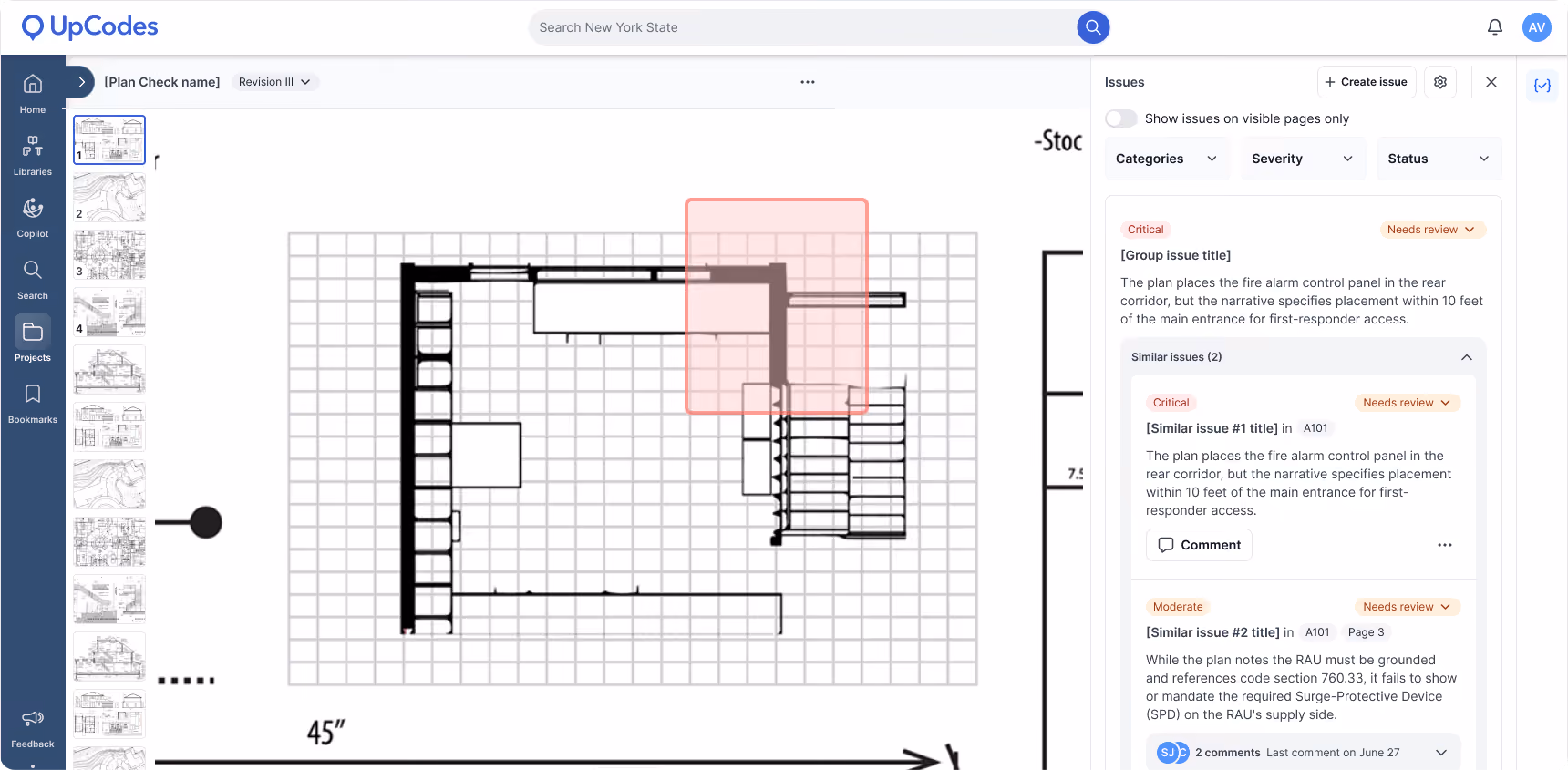Click Page 3 tag on Similar issue #2
The height and width of the screenshot is (770, 1568).
click(x=1366, y=632)
